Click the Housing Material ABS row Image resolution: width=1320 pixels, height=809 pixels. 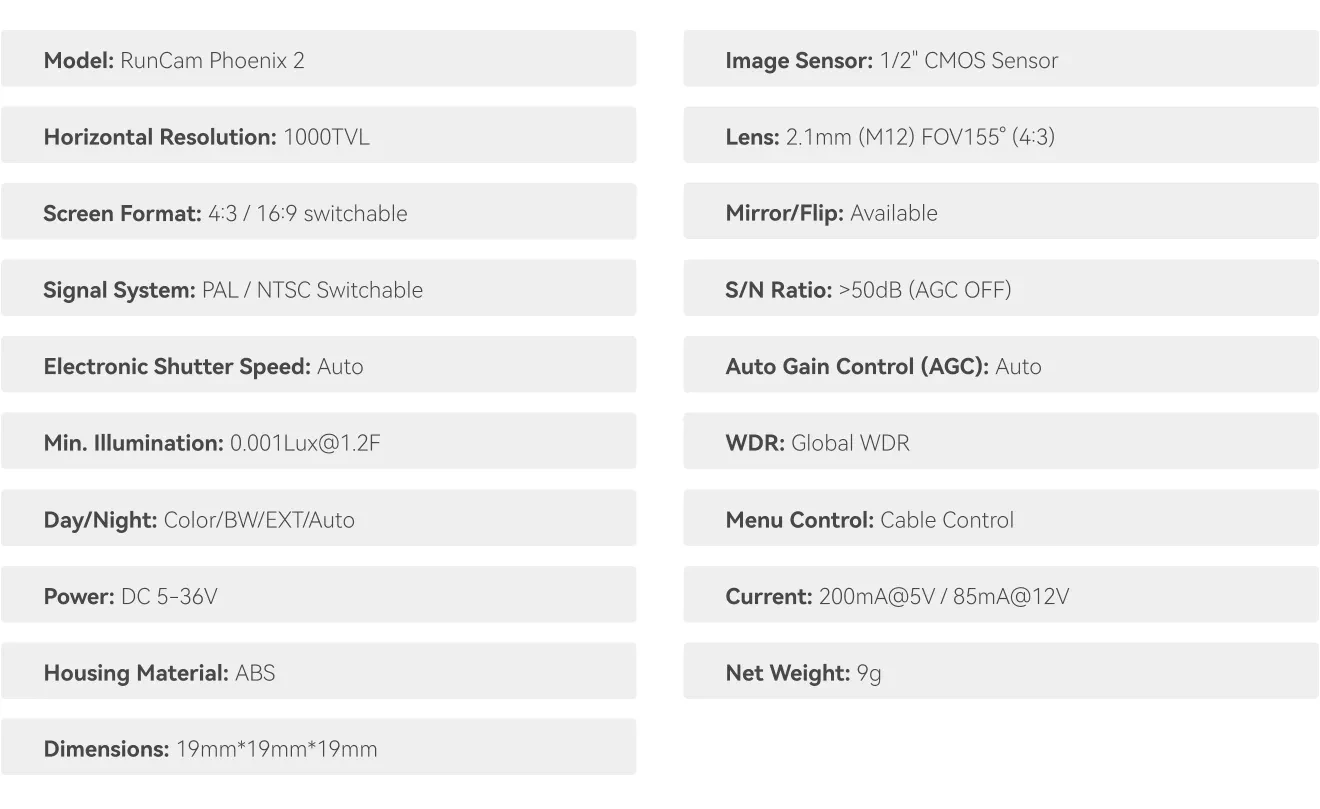(x=318, y=673)
